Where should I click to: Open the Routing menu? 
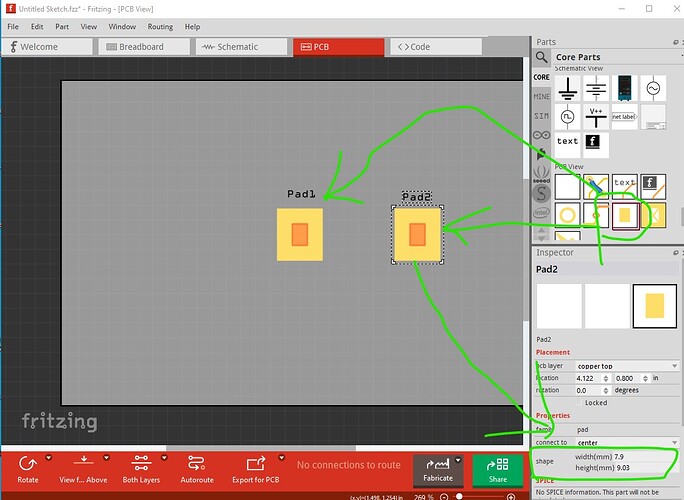(160, 27)
